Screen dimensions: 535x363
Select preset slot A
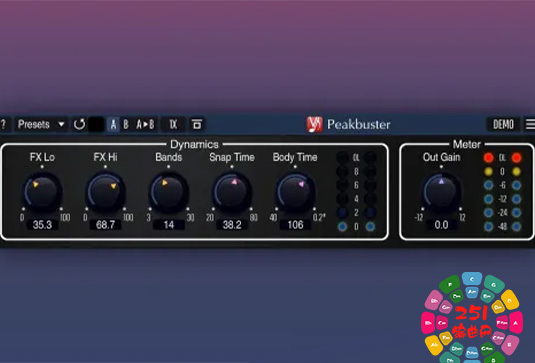tap(113, 124)
